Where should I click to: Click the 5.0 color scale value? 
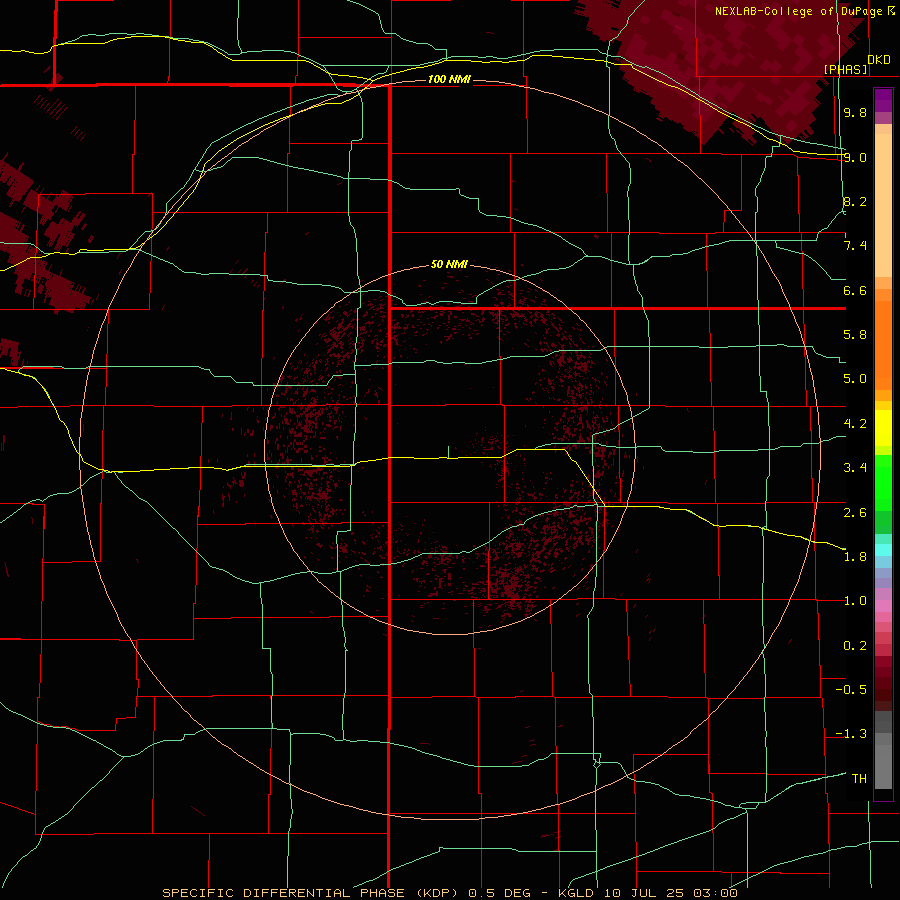(x=855, y=379)
